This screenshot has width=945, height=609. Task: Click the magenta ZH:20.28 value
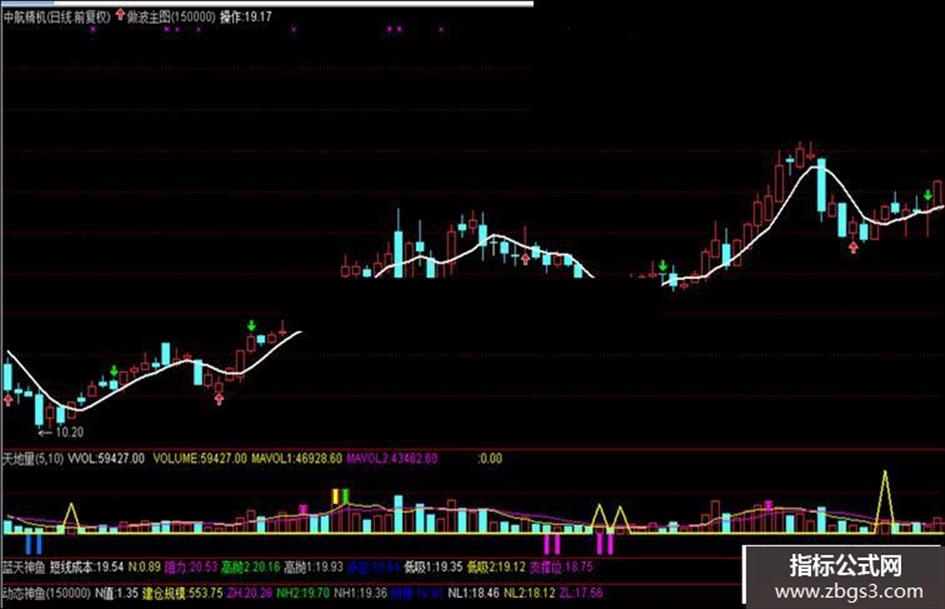249,593
